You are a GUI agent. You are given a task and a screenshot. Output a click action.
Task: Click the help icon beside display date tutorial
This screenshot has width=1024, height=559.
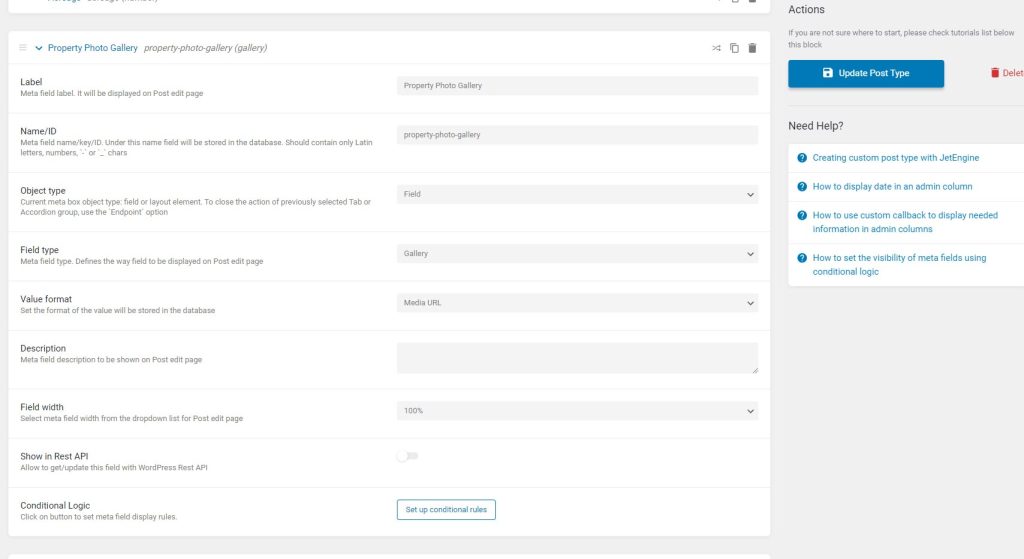(802, 186)
